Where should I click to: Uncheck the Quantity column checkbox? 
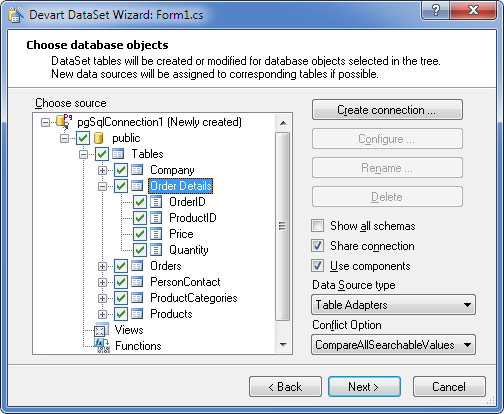[x=140, y=250]
